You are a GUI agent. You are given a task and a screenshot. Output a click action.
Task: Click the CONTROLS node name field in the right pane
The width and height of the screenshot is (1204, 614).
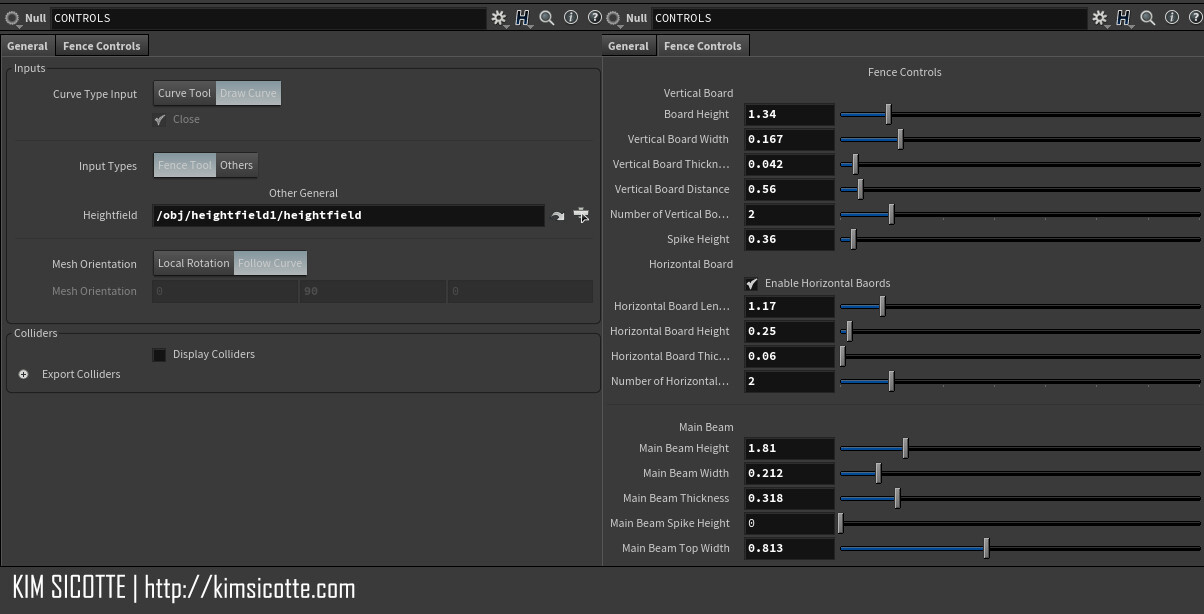869,18
